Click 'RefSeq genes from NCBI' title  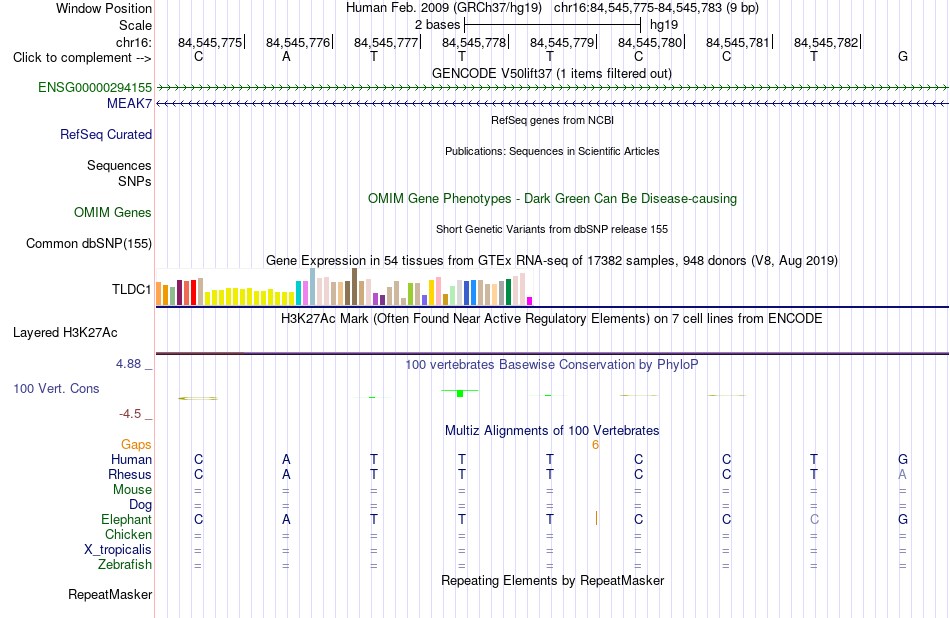(x=553, y=121)
